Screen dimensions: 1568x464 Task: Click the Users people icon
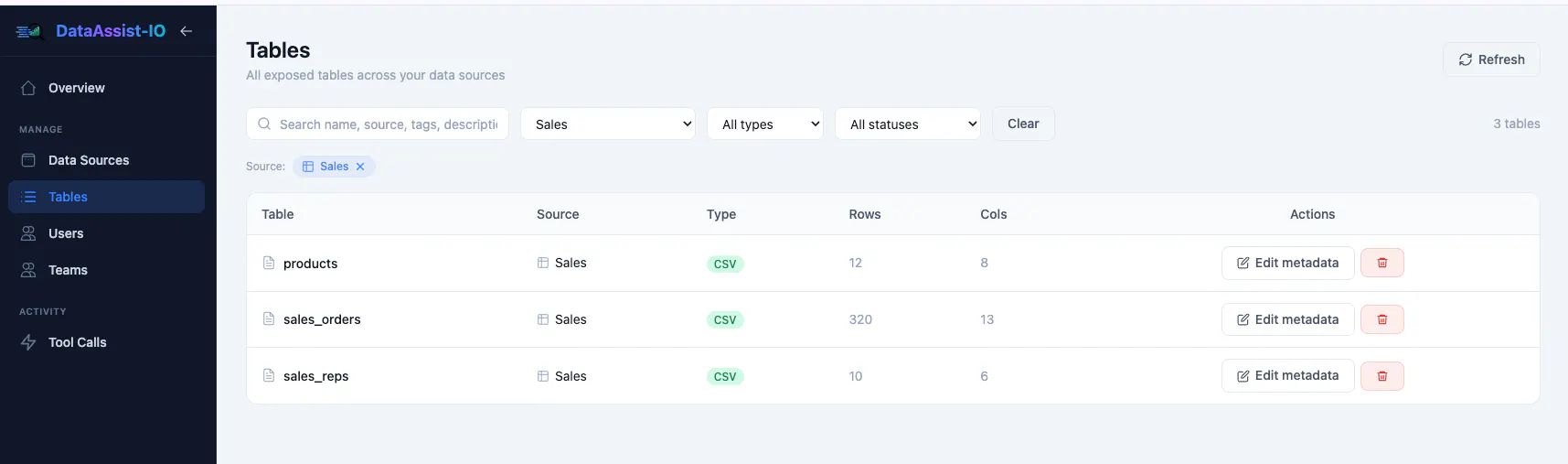point(28,233)
